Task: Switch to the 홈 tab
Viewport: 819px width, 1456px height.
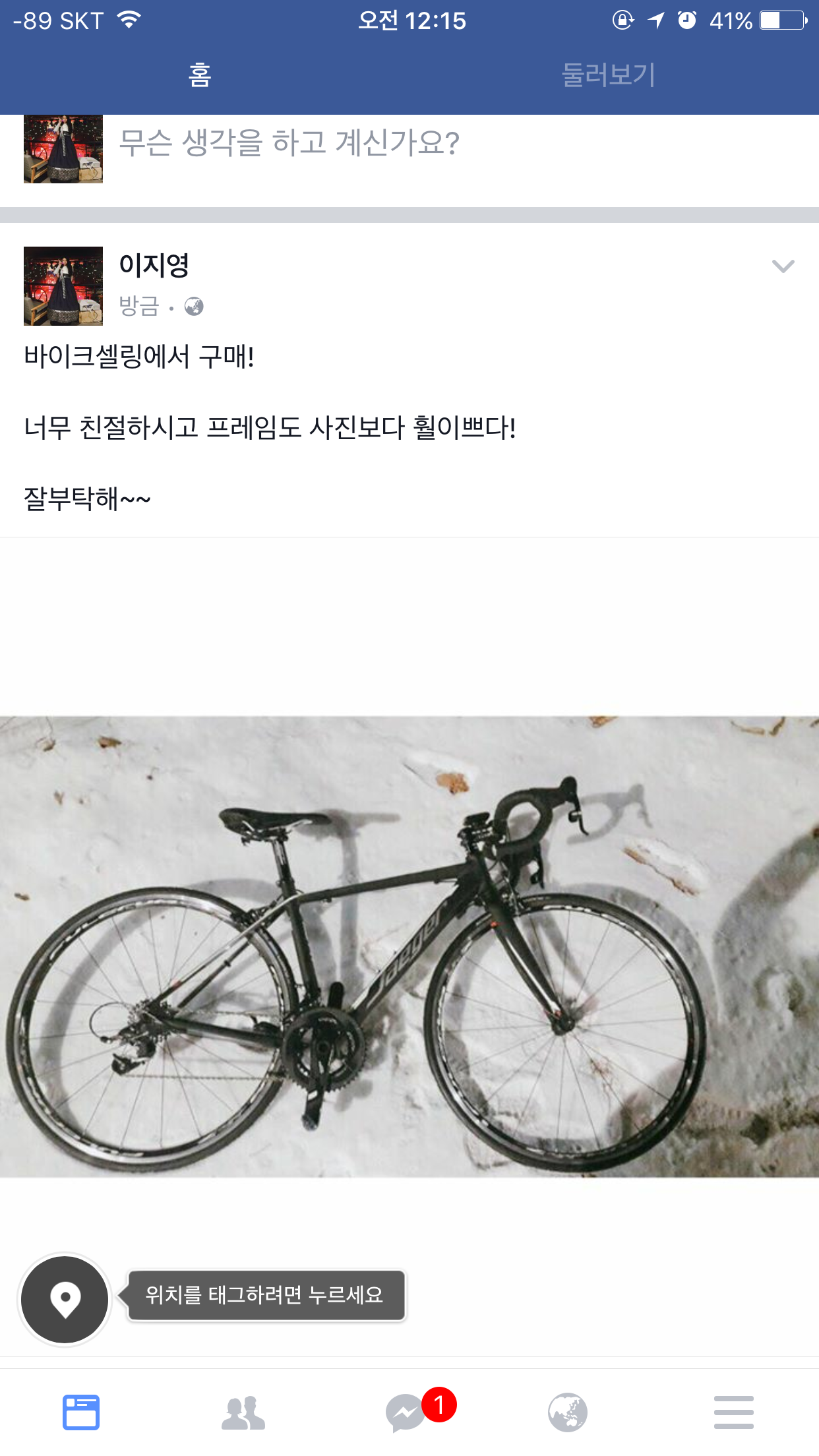Action: (200, 75)
